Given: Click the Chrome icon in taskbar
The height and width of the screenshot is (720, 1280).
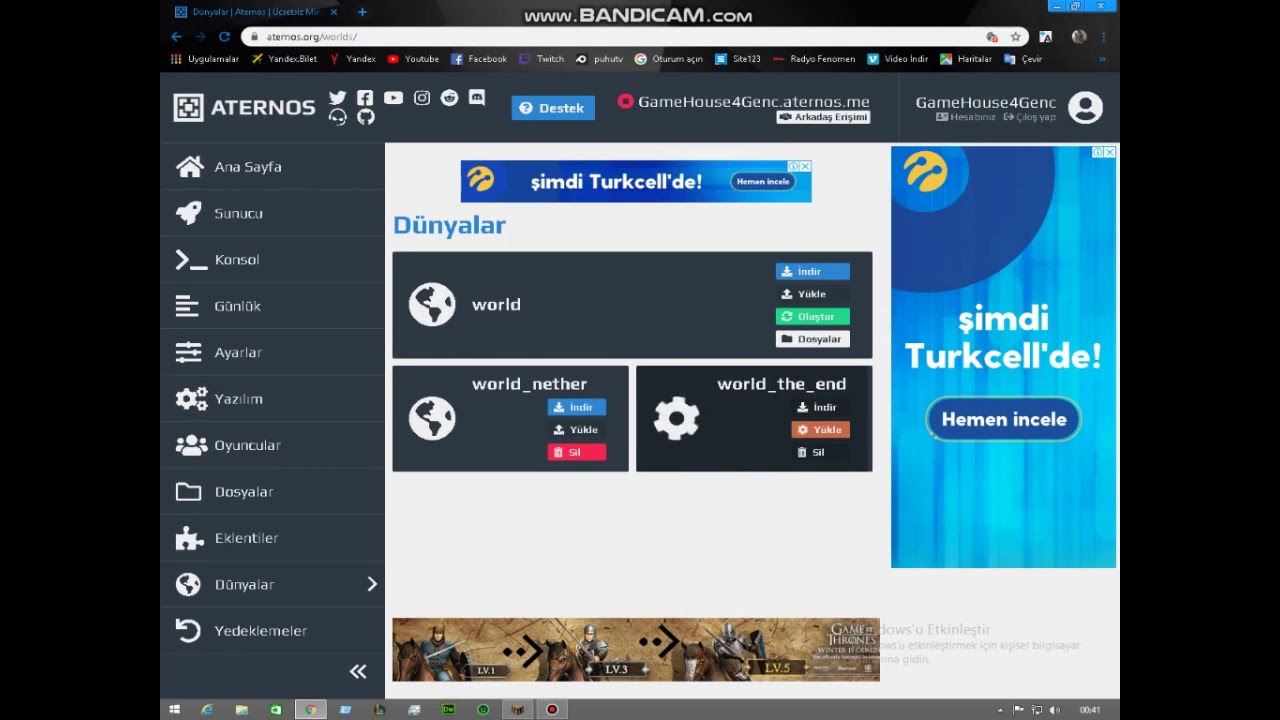Looking at the screenshot, I should (311, 710).
